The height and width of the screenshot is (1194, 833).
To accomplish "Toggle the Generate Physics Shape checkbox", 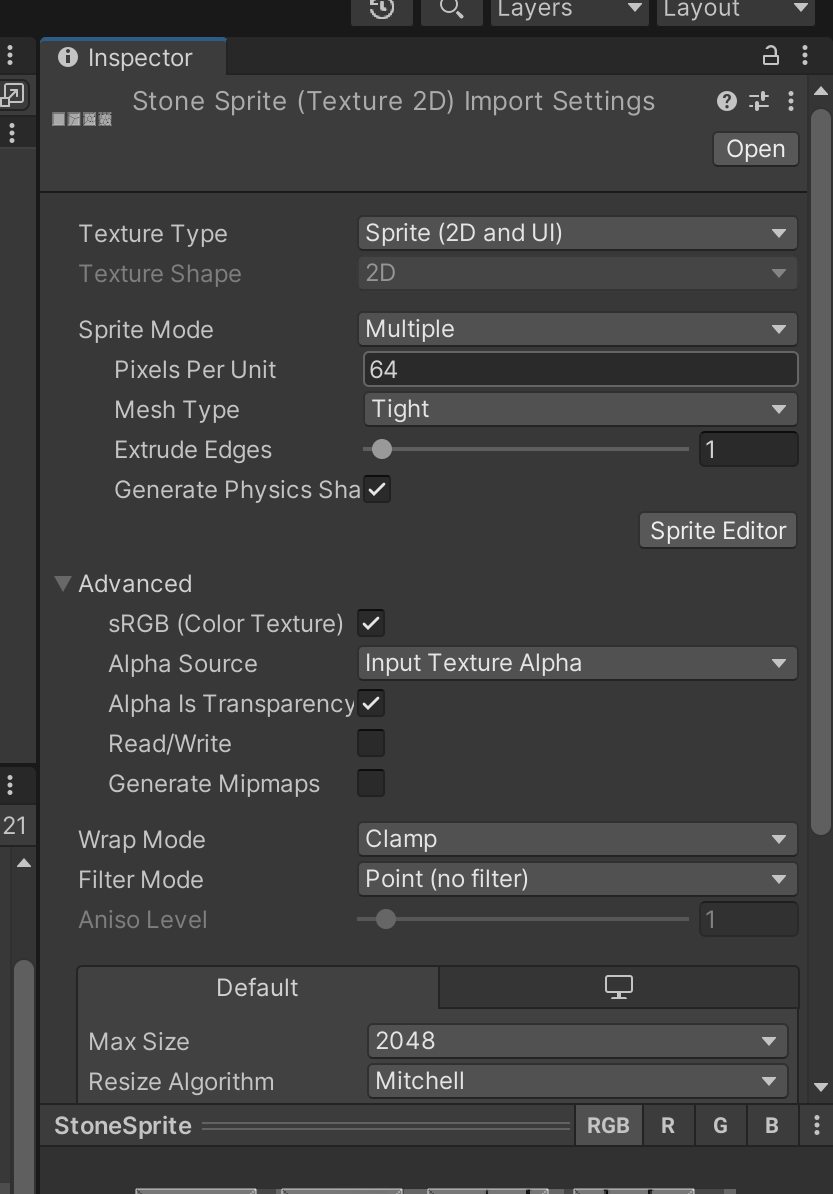I will pos(377,490).
